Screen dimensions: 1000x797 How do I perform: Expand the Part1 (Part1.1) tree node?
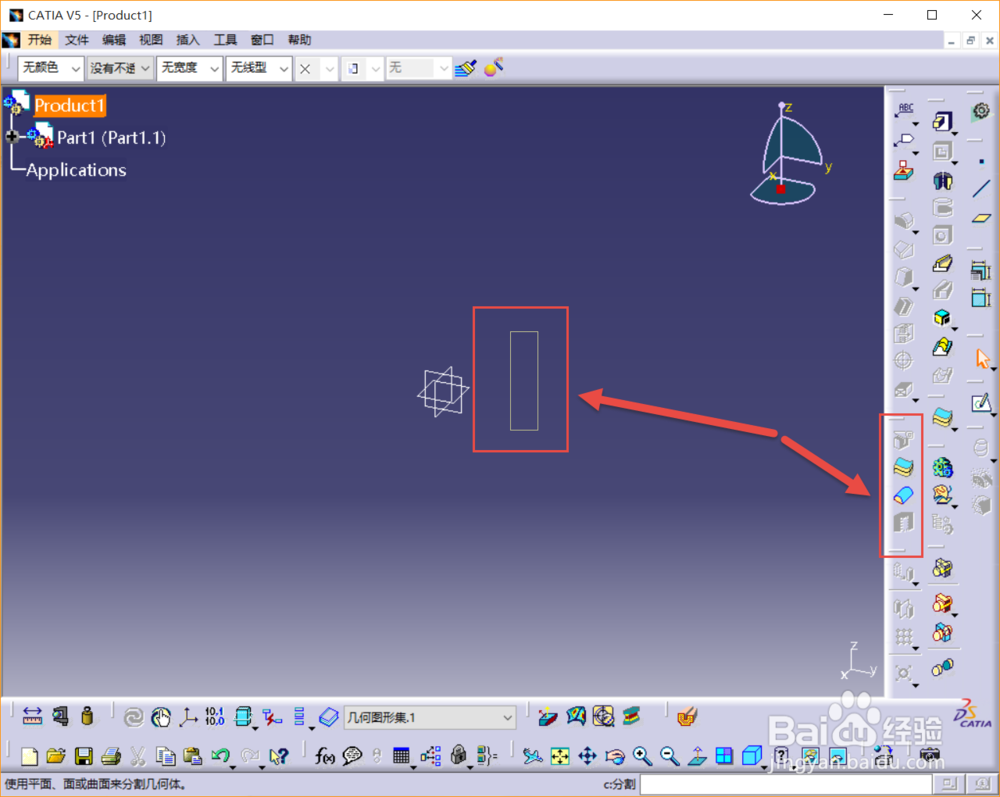point(11,136)
